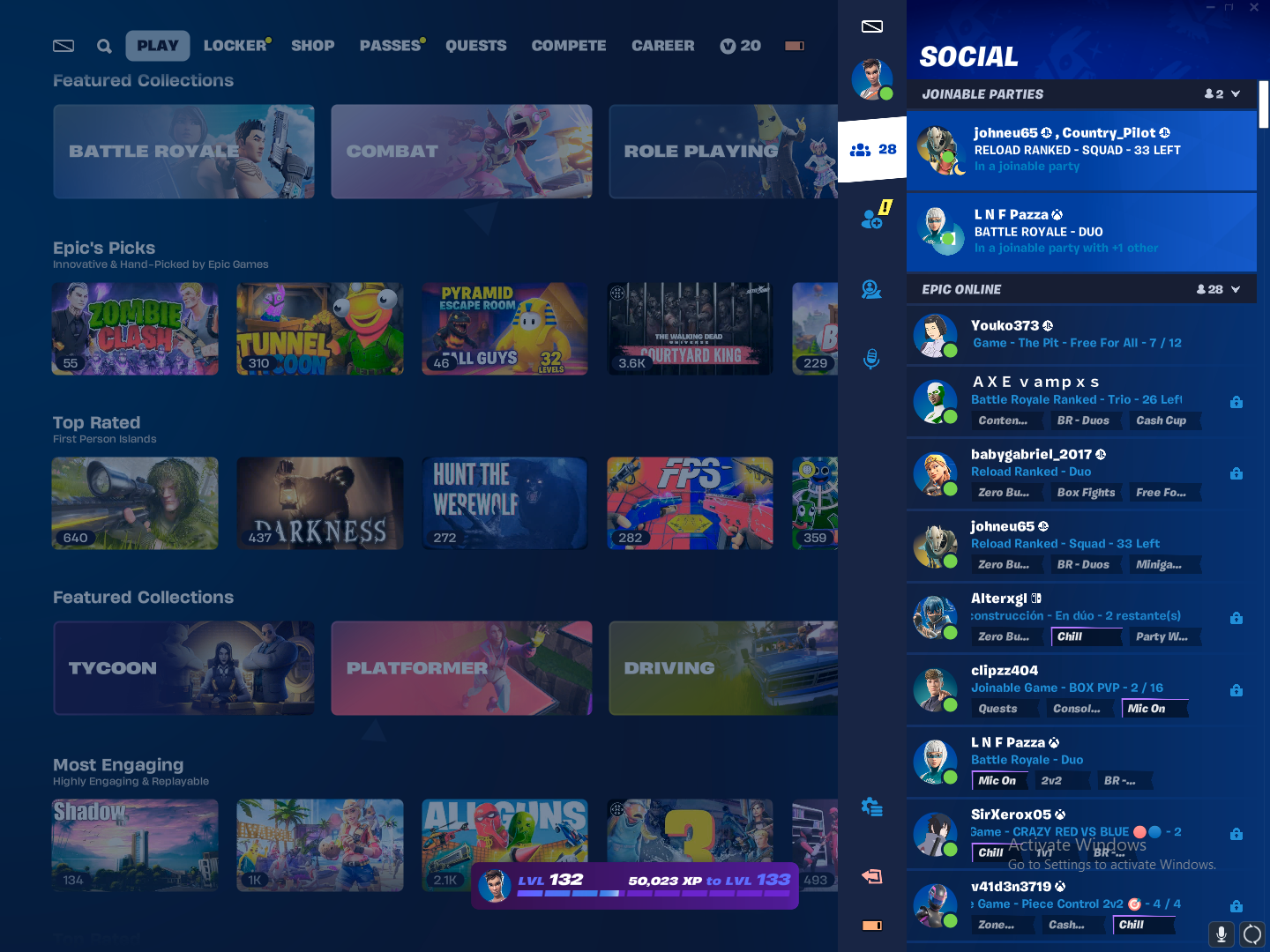Click the lock icon for Alterxgl
This screenshot has width=1270, height=952.
click(1236, 618)
